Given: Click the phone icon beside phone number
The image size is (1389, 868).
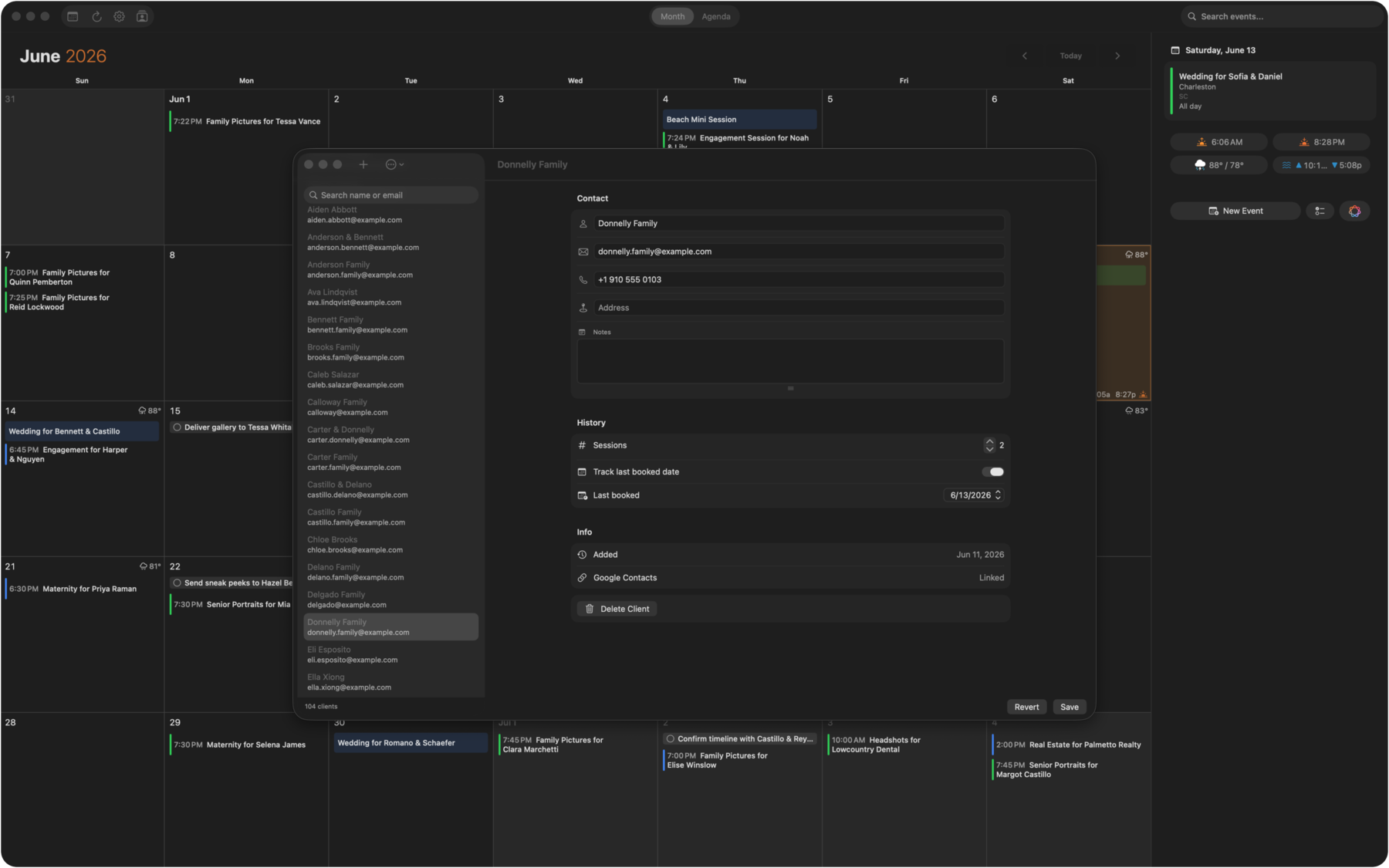Looking at the screenshot, I should pos(583,280).
